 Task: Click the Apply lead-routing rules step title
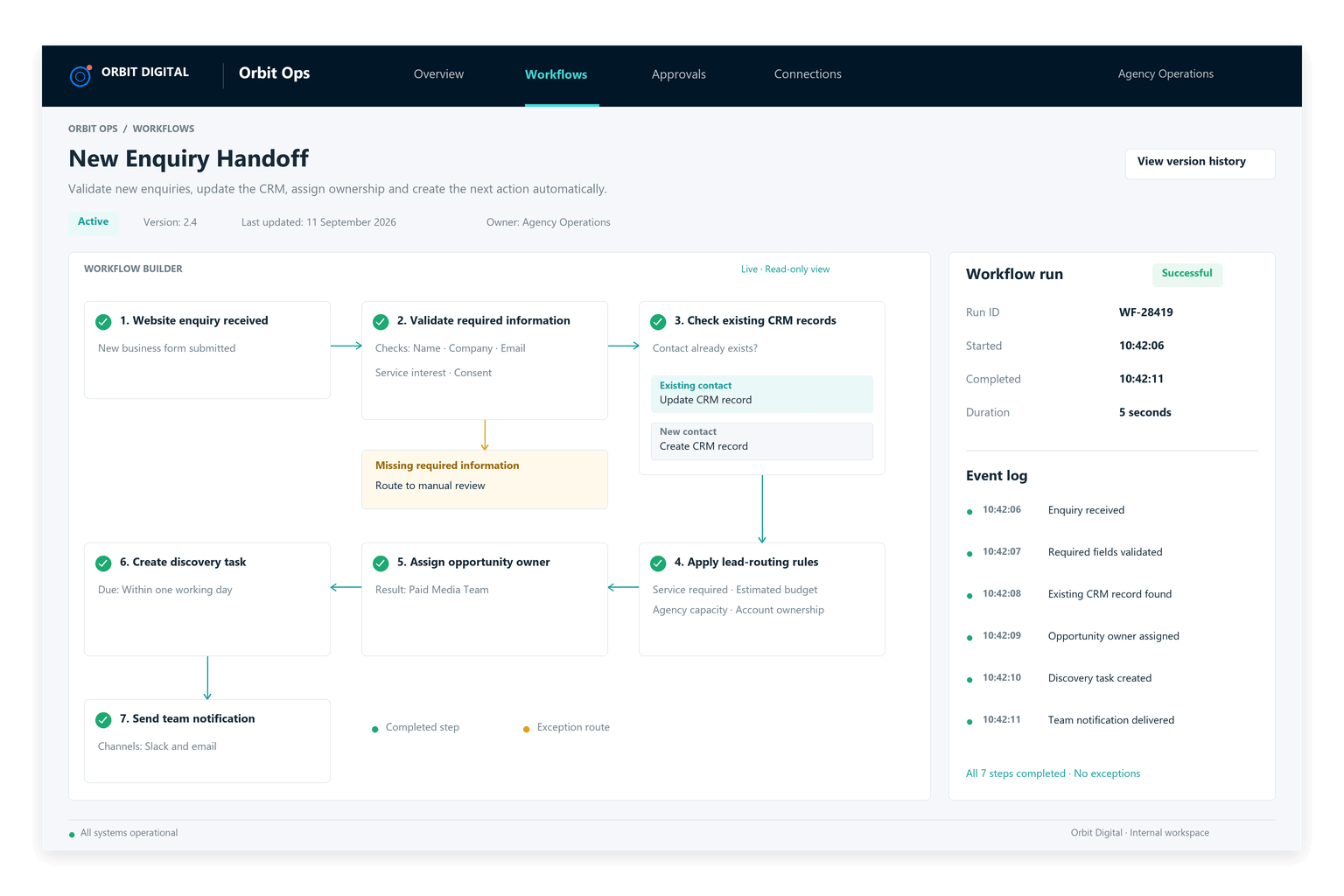coord(746,563)
